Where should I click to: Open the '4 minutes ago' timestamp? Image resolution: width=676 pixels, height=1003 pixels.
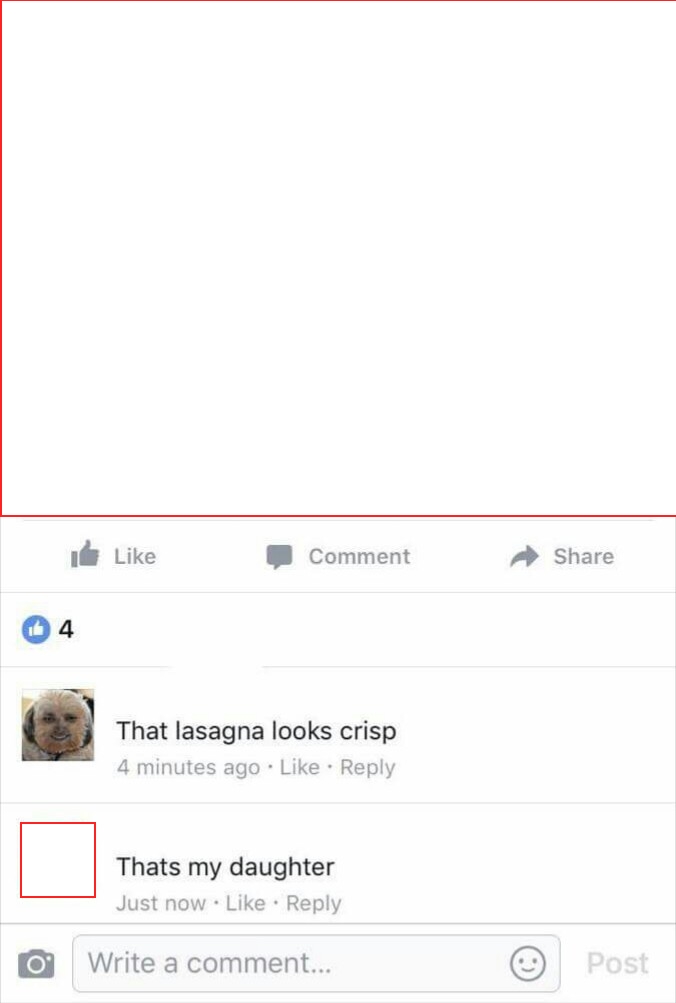(x=189, y=767)
